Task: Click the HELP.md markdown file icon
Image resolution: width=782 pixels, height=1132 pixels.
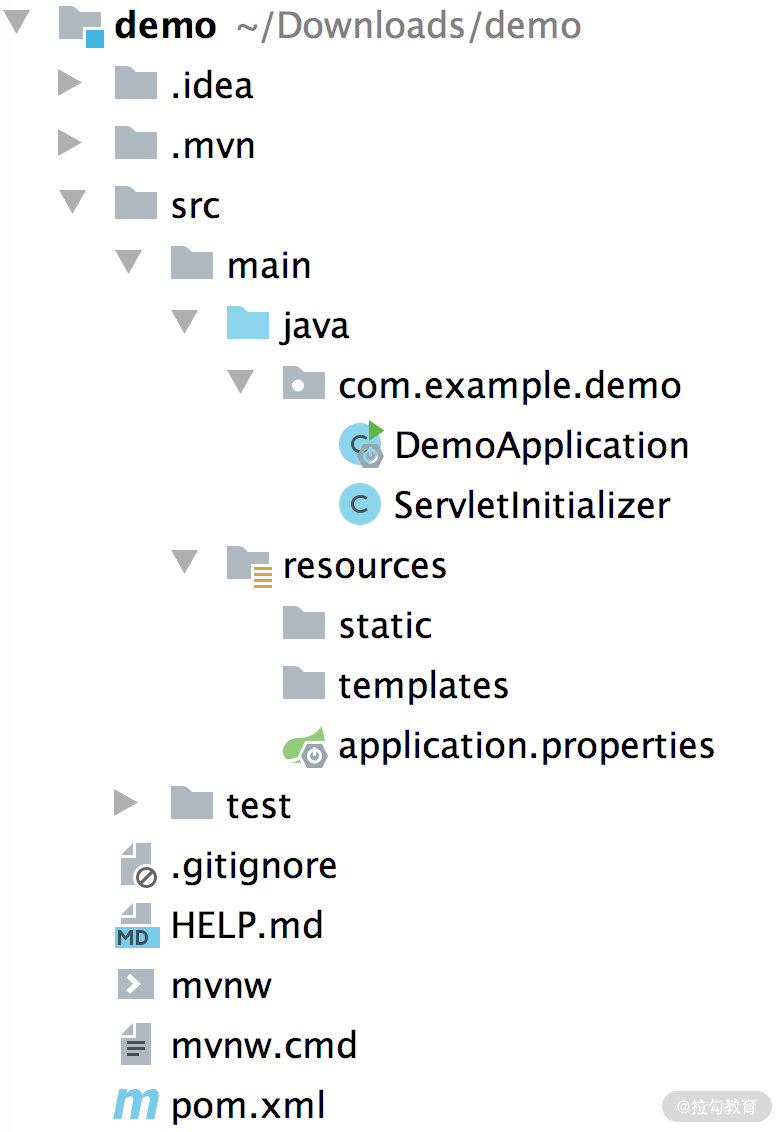Action: (136, 925)
